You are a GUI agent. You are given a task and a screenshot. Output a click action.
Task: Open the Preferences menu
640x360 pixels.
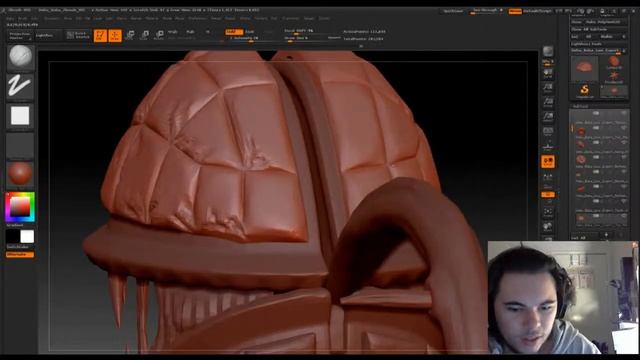pos(198,18)
